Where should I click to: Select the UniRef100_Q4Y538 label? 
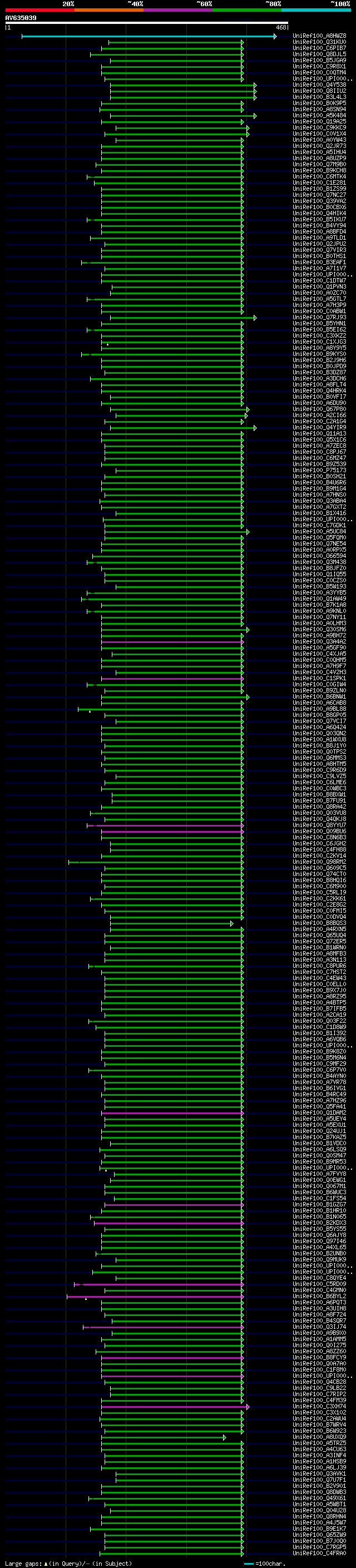coord(319,85)
